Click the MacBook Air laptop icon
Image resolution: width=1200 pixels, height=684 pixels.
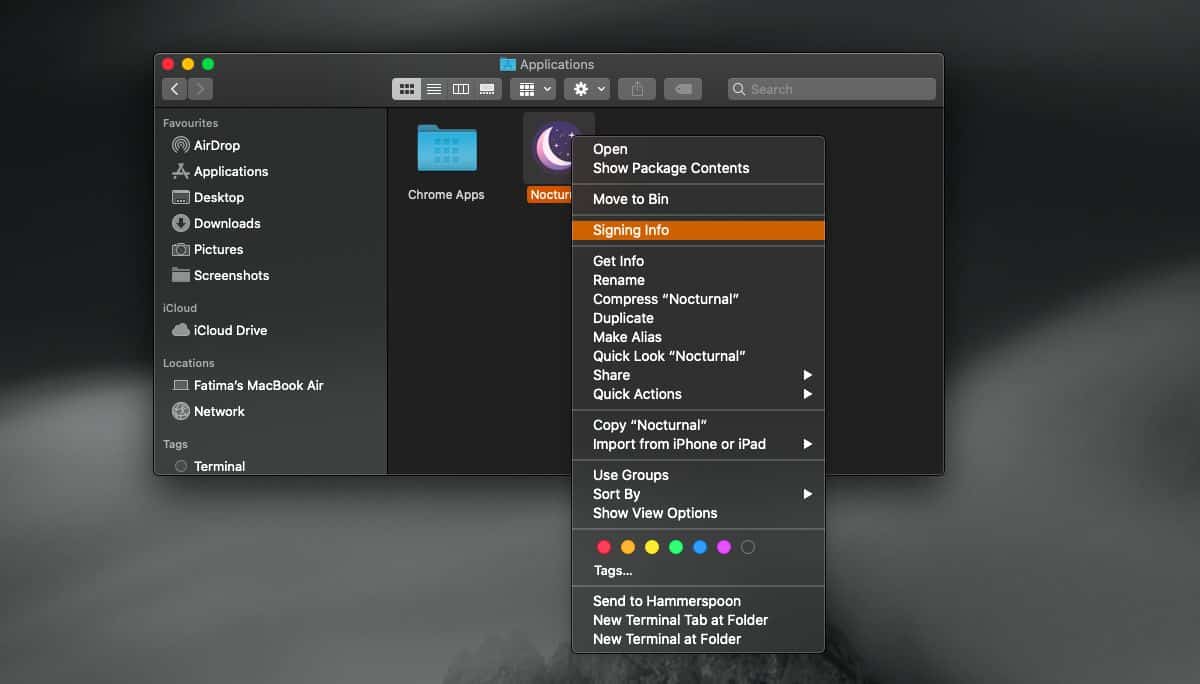tap(181, 385)
